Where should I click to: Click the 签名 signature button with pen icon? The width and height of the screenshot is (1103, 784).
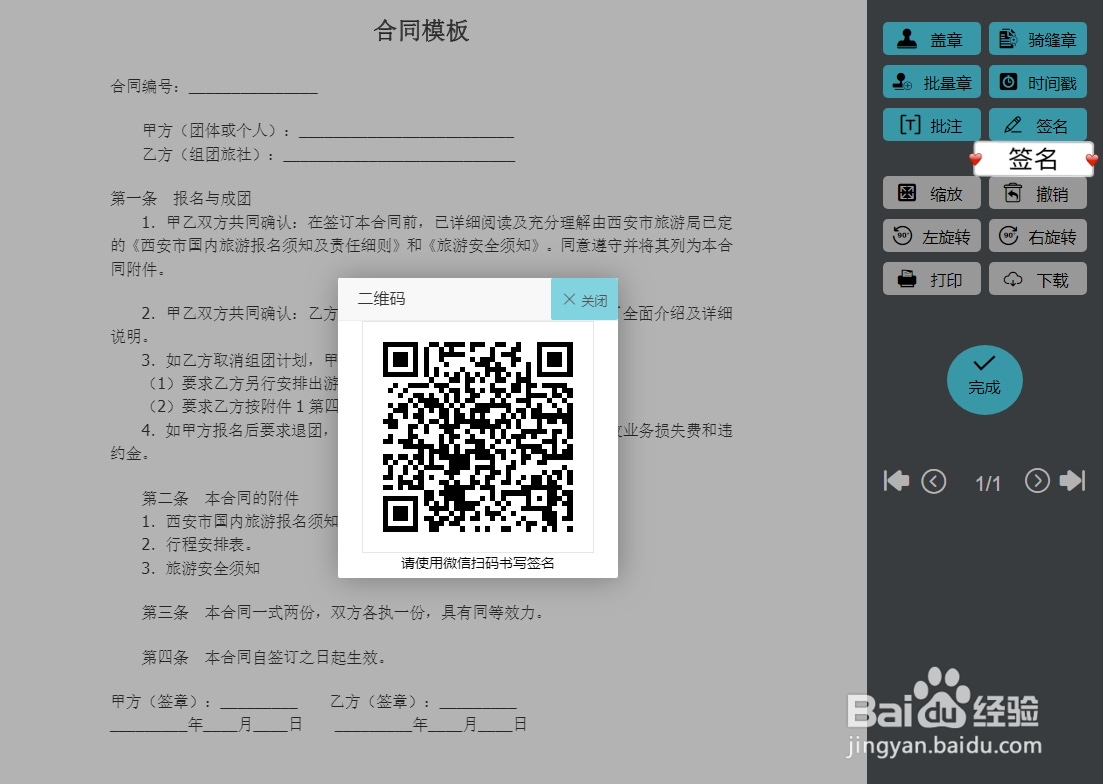tap(1038, 125)
